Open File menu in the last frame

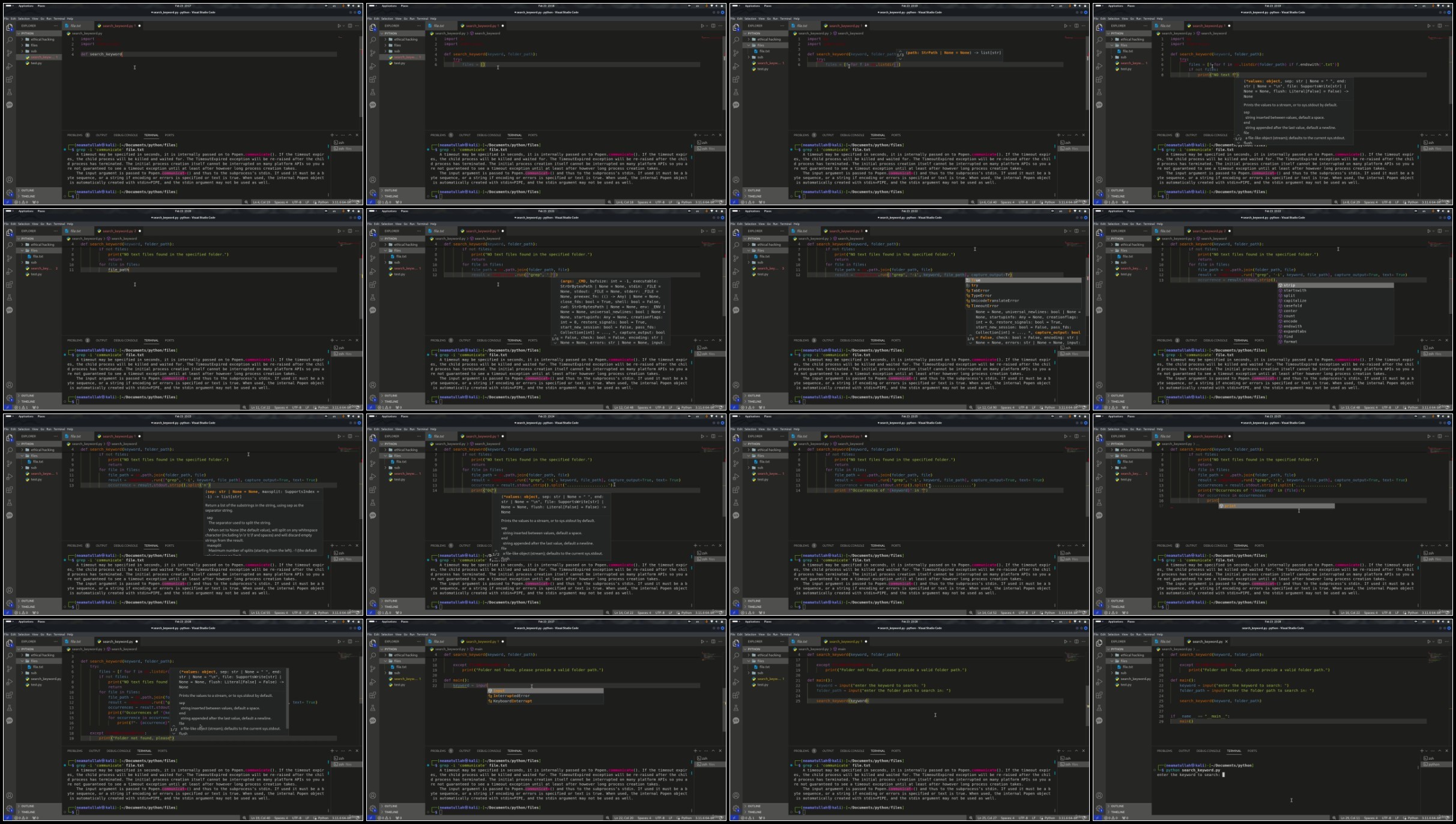[x=1096, y=634]
